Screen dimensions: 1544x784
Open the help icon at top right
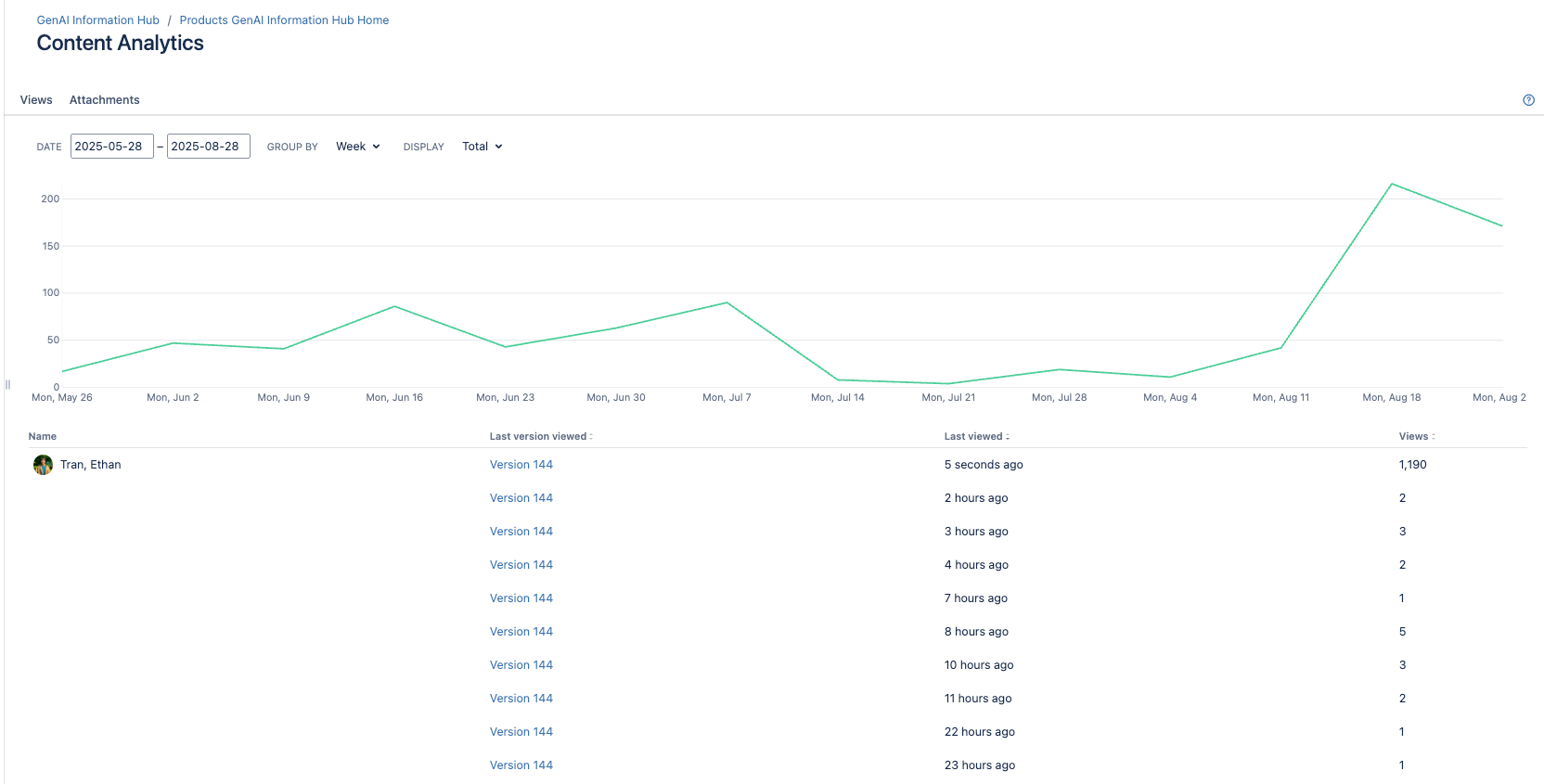[x=1528, y=100]
